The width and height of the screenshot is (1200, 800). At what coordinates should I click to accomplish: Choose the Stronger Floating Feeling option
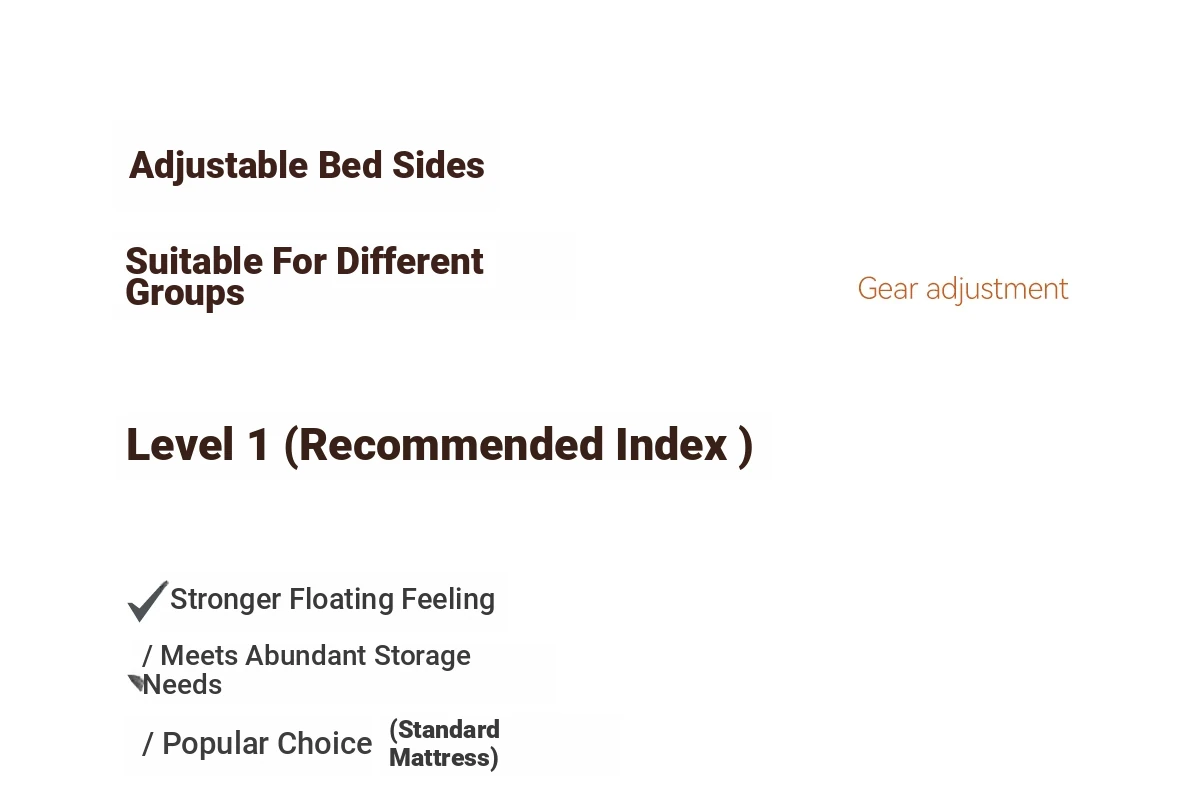click(x=332, y=599)
